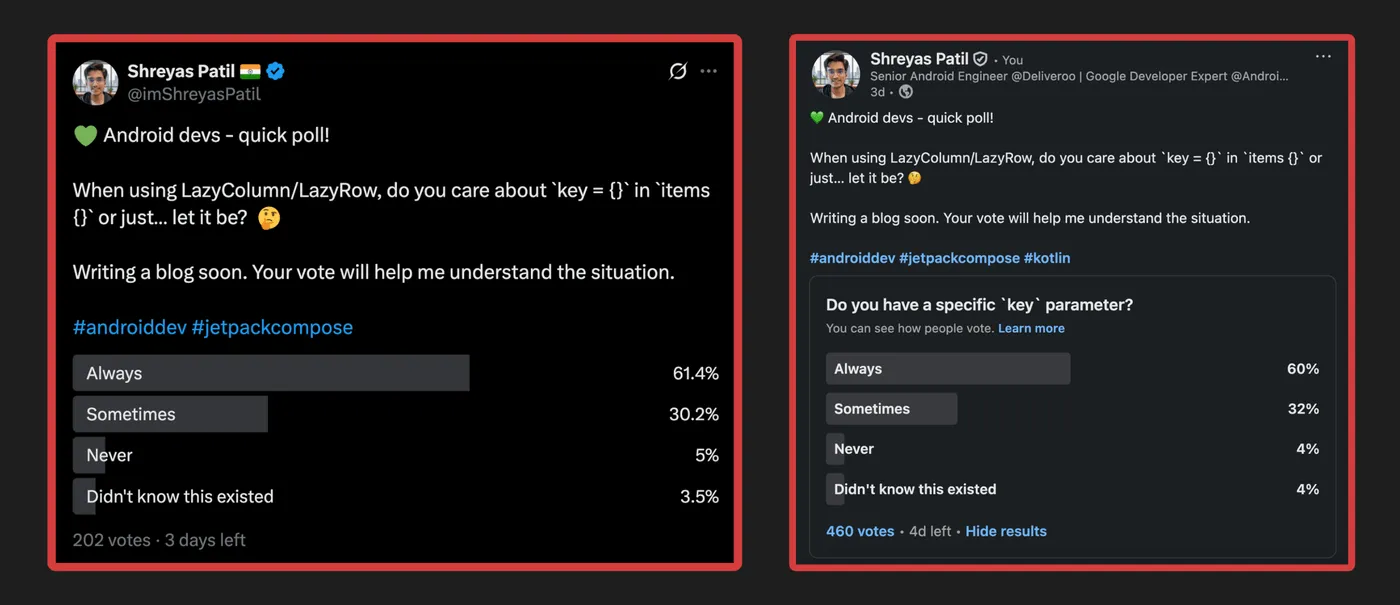Open the LinkedIn post's three-dot menu
The height and width of the screenshot is (605, 1400).
[x=1323, y=57]
